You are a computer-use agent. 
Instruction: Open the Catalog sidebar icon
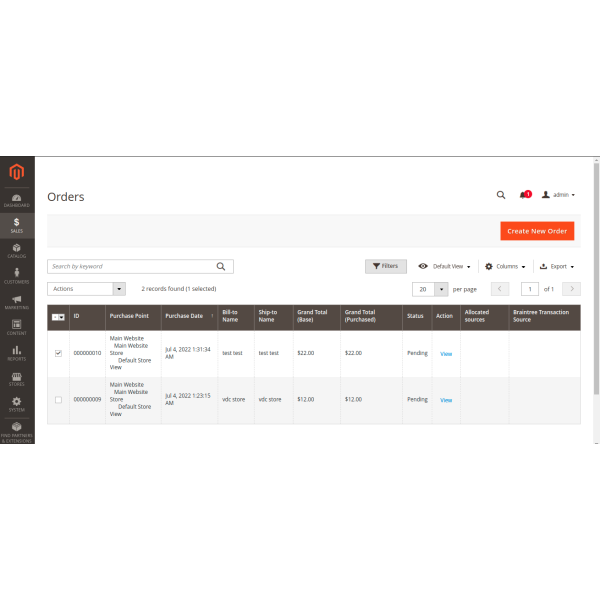coord(17,250)
